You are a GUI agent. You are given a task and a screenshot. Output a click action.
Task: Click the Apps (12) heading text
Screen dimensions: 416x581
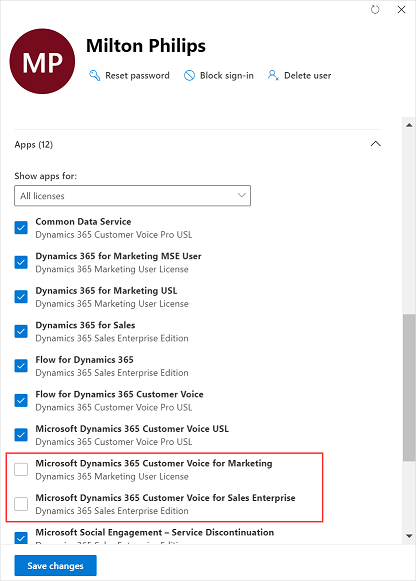point(34,145)
